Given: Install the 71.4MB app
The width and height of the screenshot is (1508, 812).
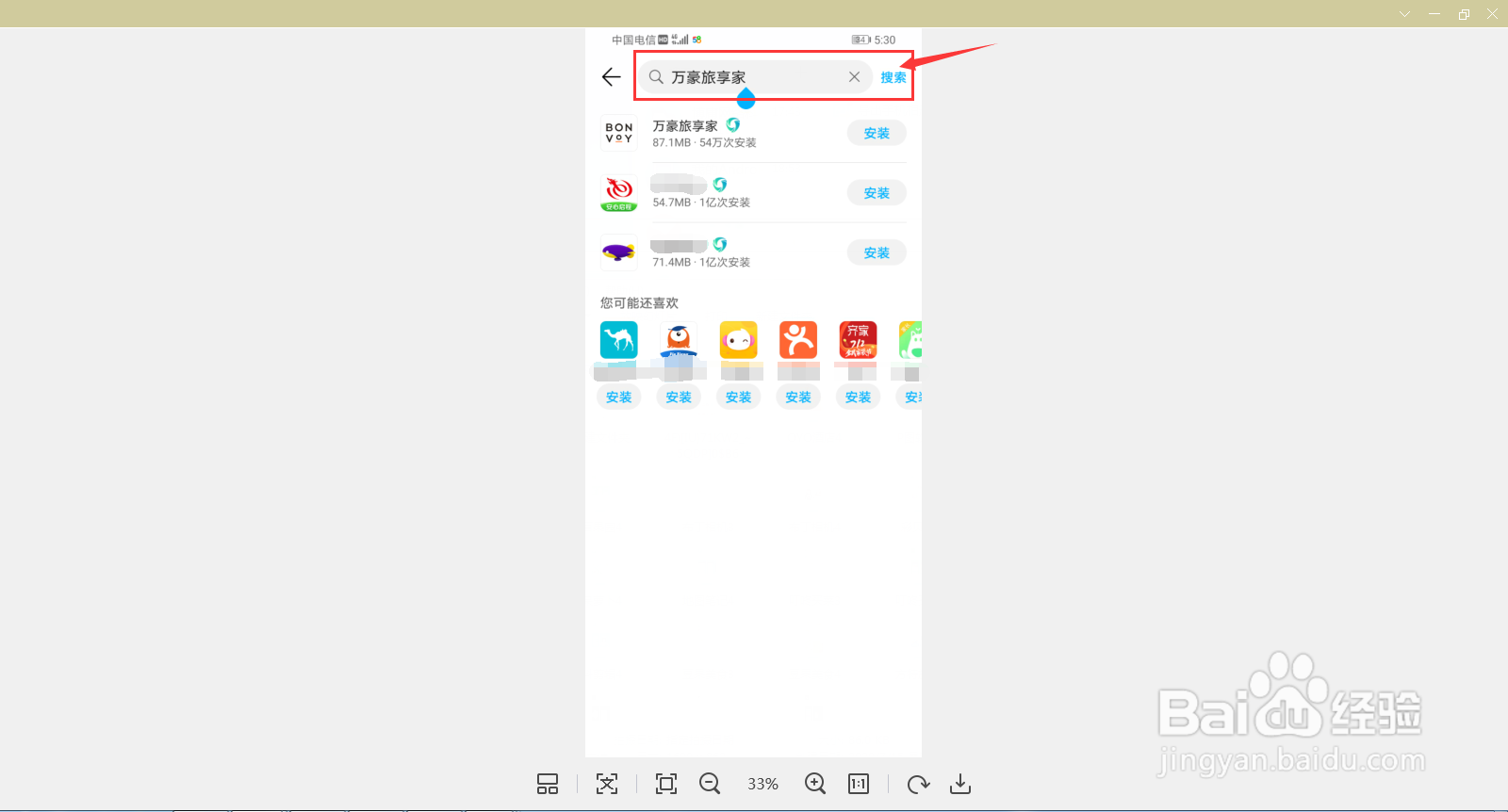Looking at the screenshot, I should coord(877,252).
